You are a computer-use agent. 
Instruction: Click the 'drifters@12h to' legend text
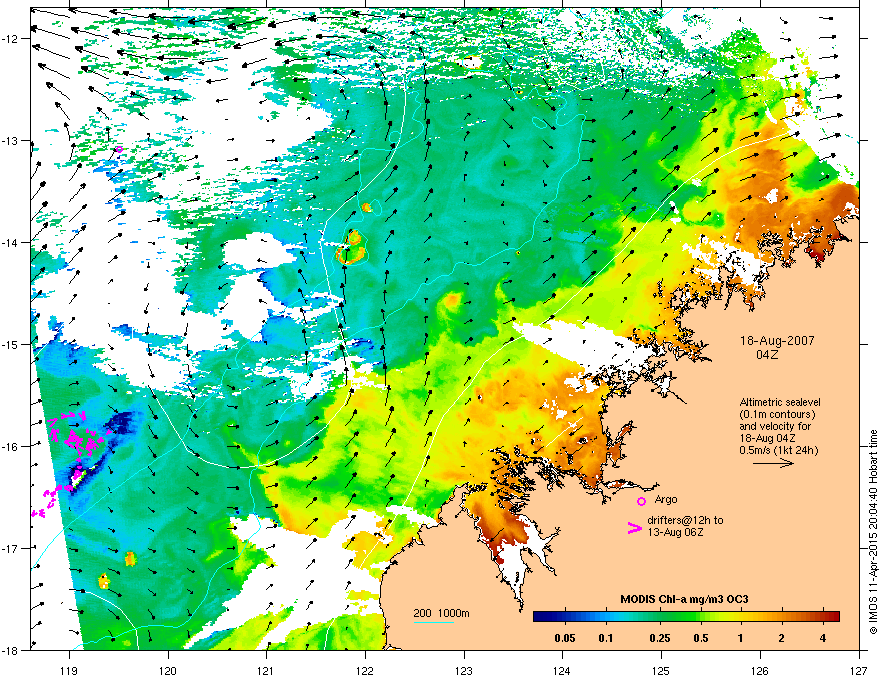(685, 520)
